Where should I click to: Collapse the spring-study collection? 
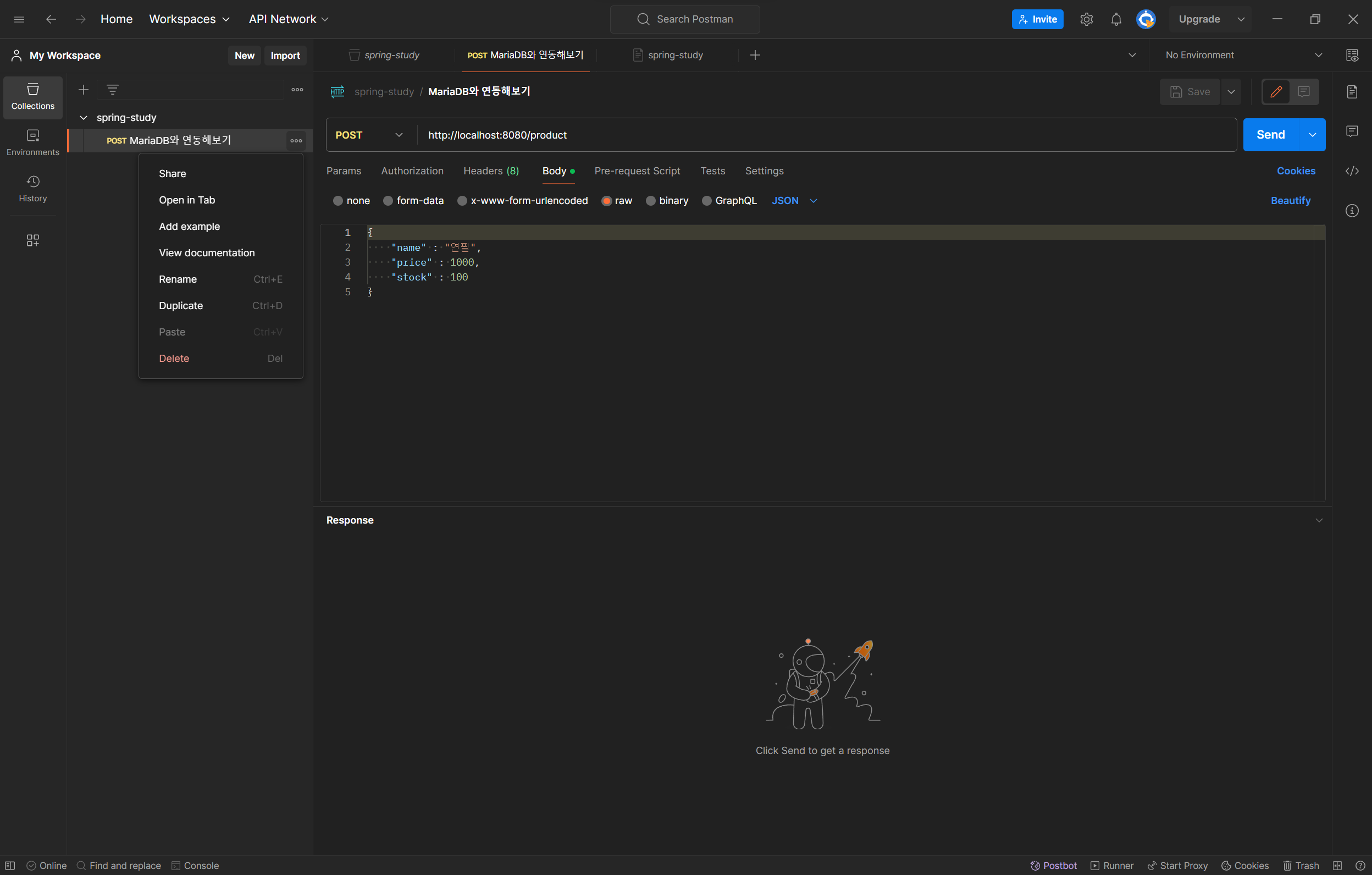[x=83, y=118]
